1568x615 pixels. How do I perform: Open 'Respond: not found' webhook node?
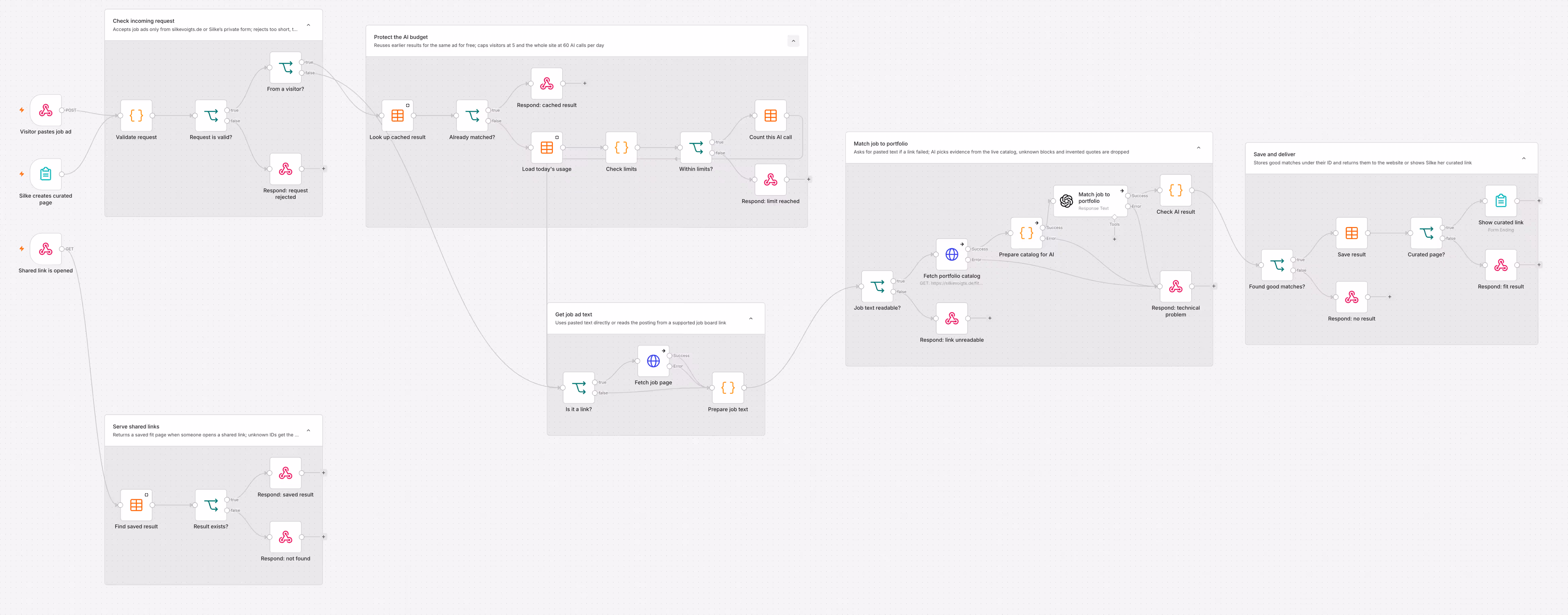tap(286, 537)
